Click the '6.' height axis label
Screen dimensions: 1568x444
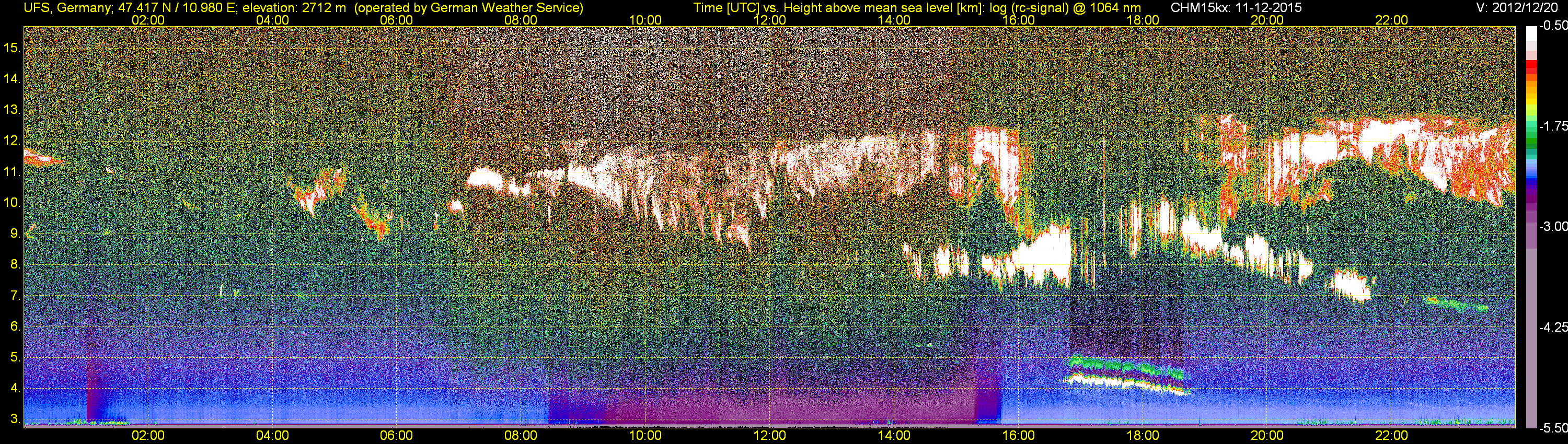tap(15, 326)
